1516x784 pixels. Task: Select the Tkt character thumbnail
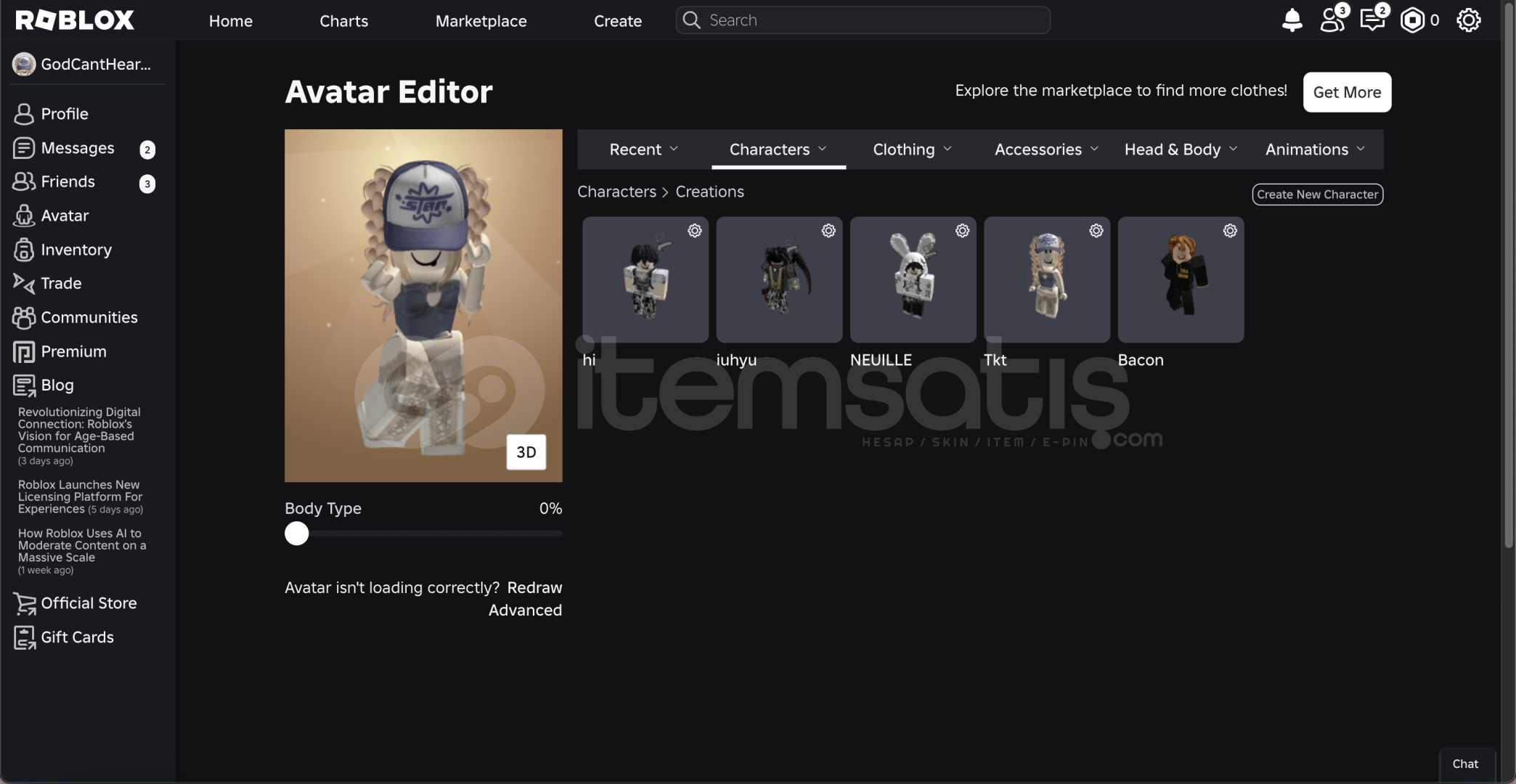[1047, 279]
